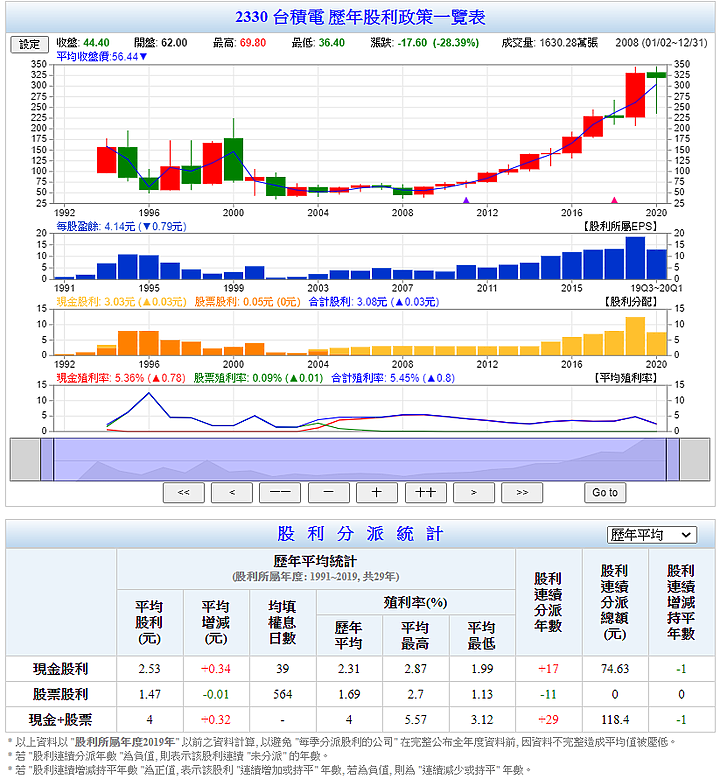Zoom in a lot with ++ button
The width and height of the screenshot is (720, 779).
(x=425, y=492)
